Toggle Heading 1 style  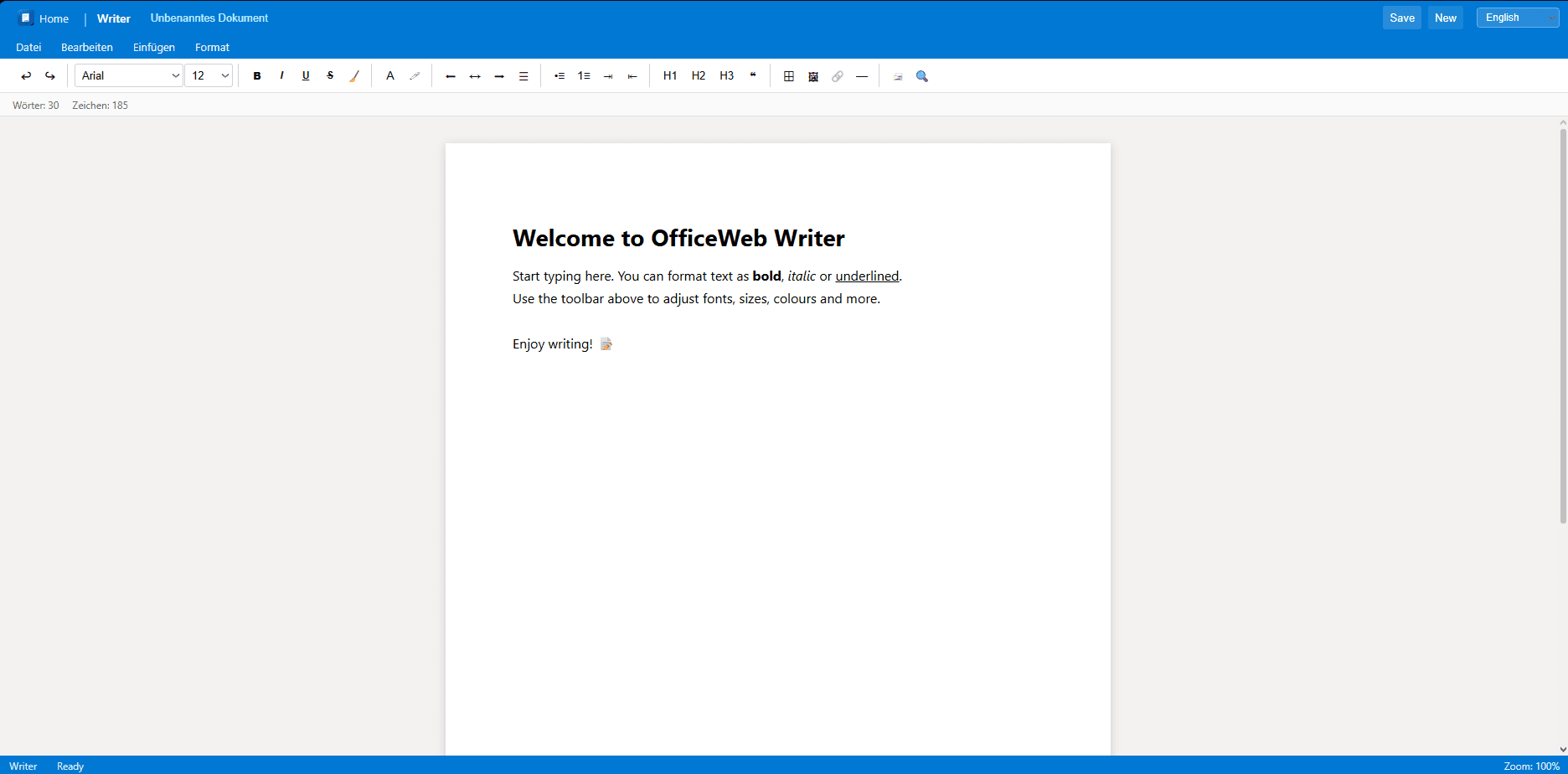[669, 75]
